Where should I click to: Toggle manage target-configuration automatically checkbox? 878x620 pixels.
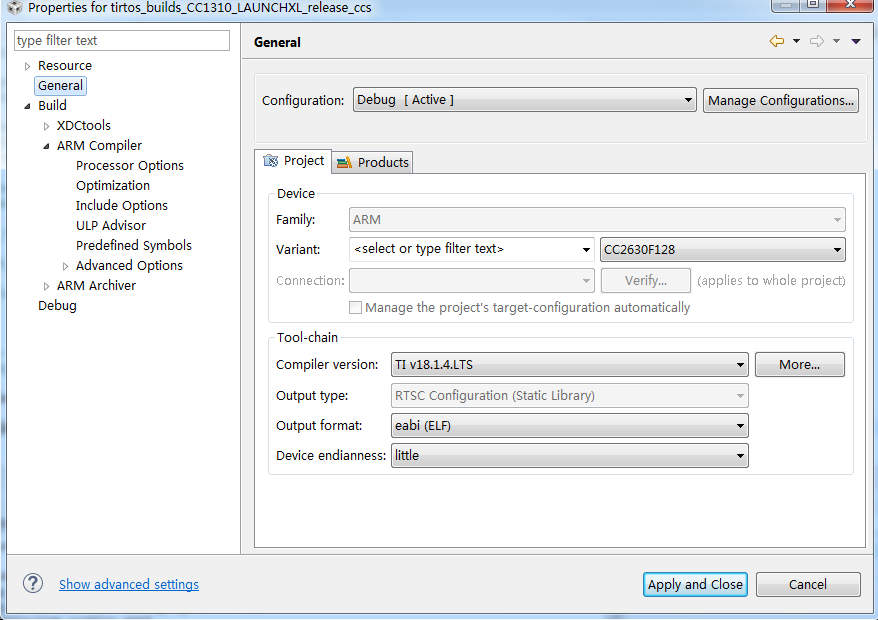[x=355, y=307]
